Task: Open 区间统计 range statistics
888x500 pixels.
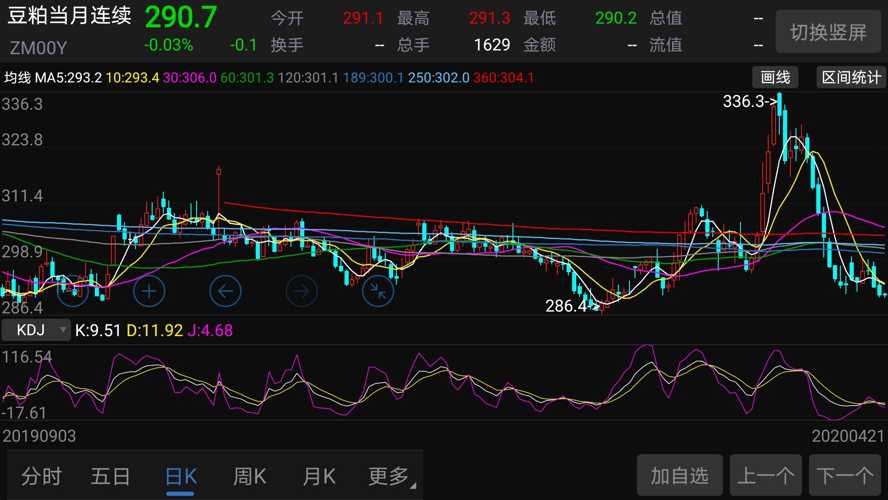Action: (851, 78)
